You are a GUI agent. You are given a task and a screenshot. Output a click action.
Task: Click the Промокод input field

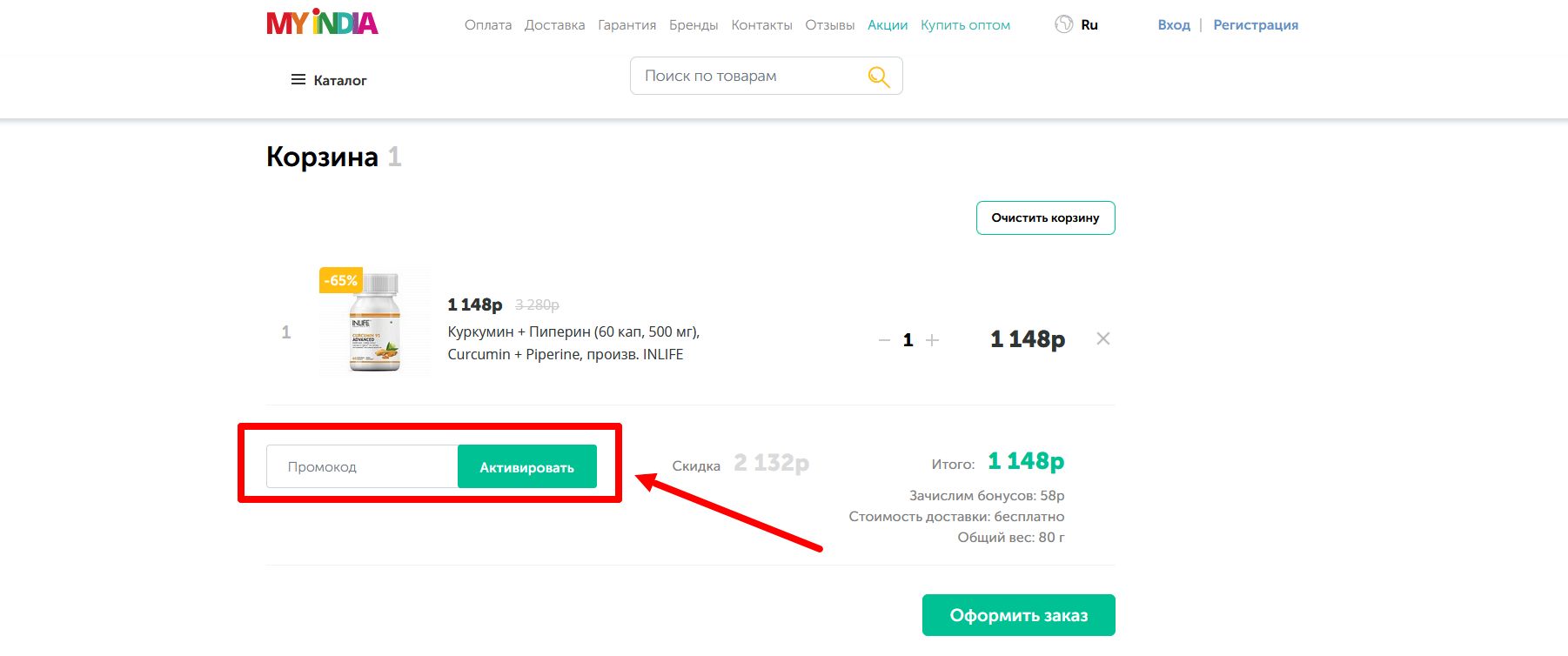tap(362, 466)
